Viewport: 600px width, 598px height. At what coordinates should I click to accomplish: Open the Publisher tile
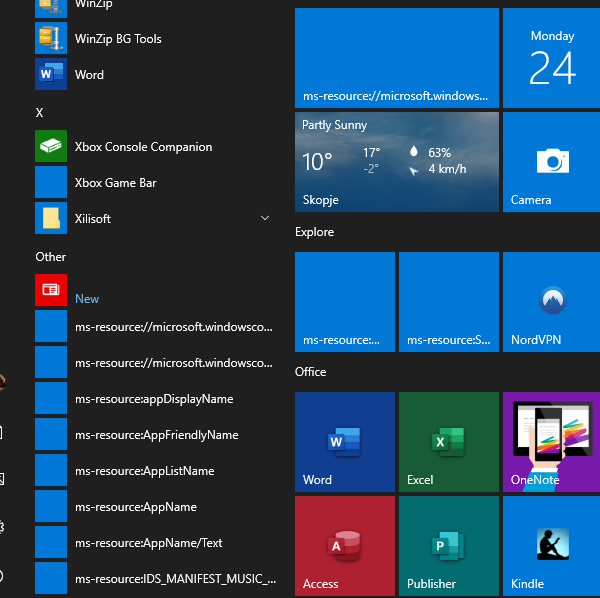(x=449, y=546)
